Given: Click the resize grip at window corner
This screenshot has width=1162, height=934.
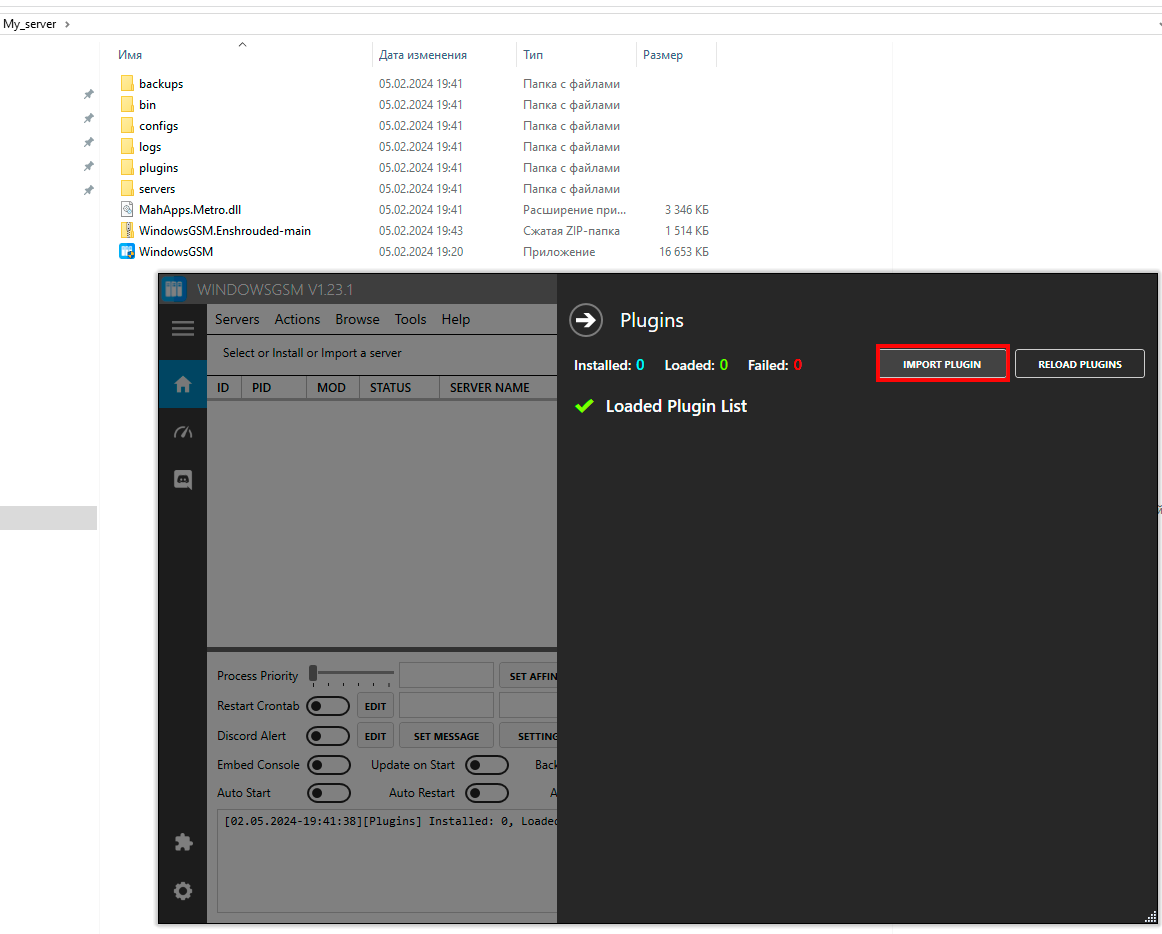Looking at the screenshot, I should (1150, 916).
